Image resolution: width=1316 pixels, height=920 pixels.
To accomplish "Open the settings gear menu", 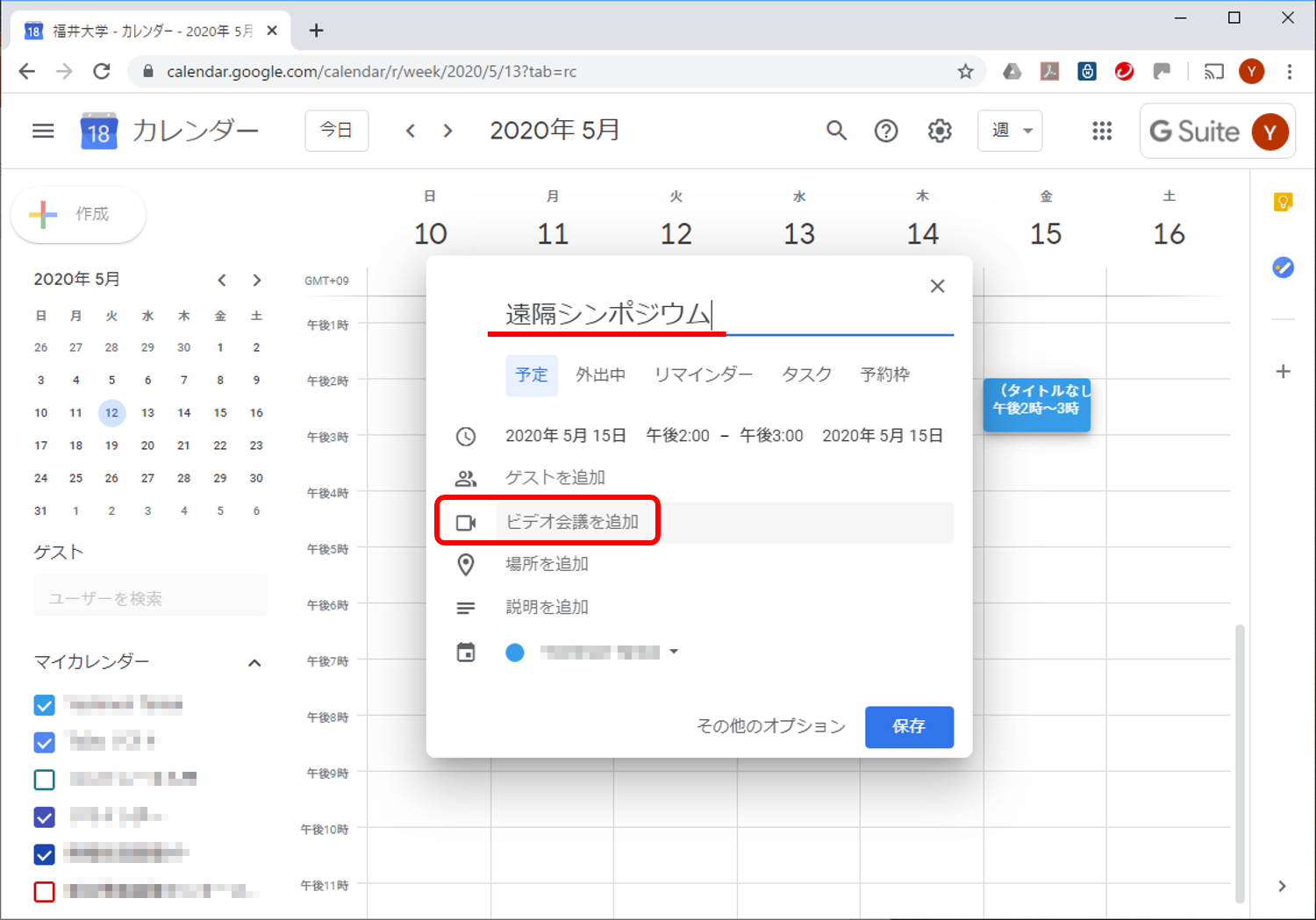I will tap(940, 131).
